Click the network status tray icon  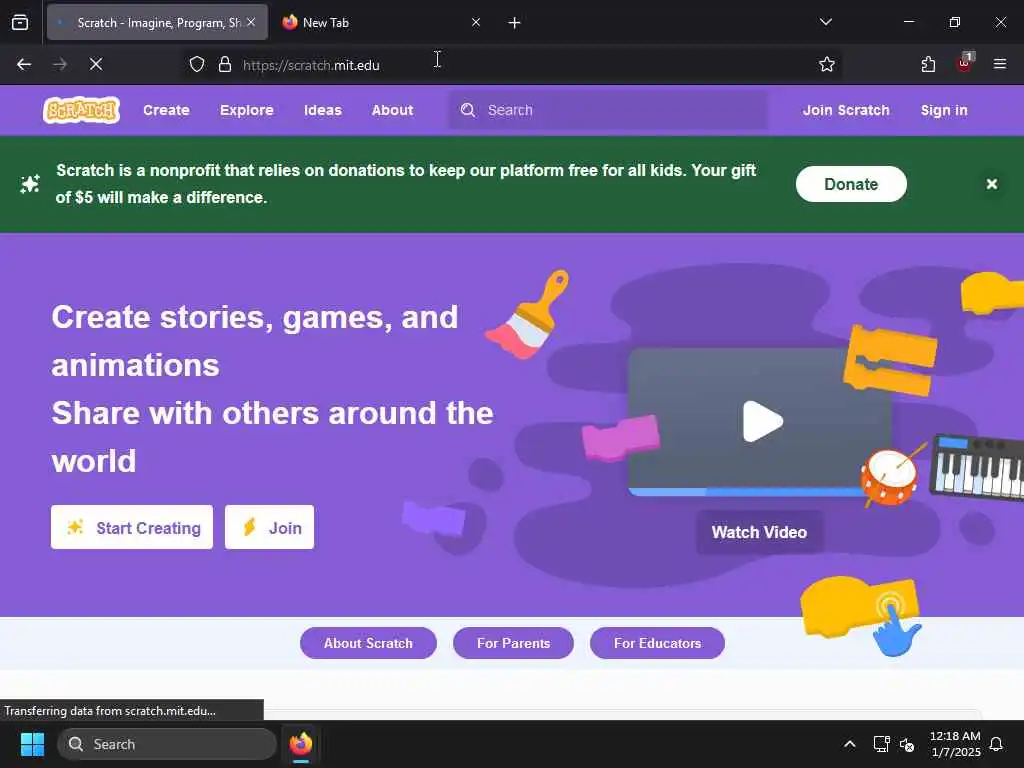click(x=882, y=744)
